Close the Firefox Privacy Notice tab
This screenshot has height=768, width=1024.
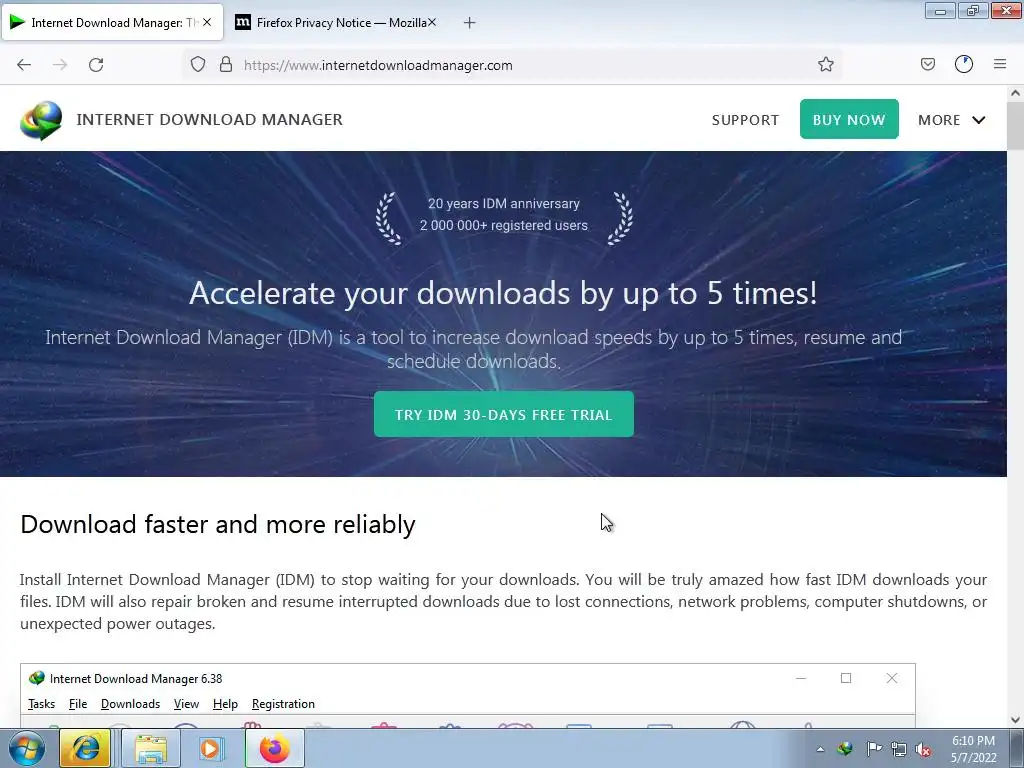[432, 22]
